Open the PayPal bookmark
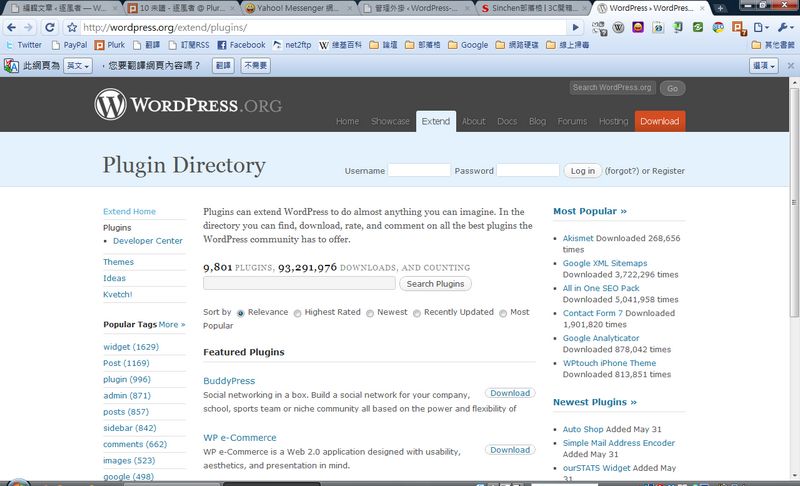 pos(69,45)
